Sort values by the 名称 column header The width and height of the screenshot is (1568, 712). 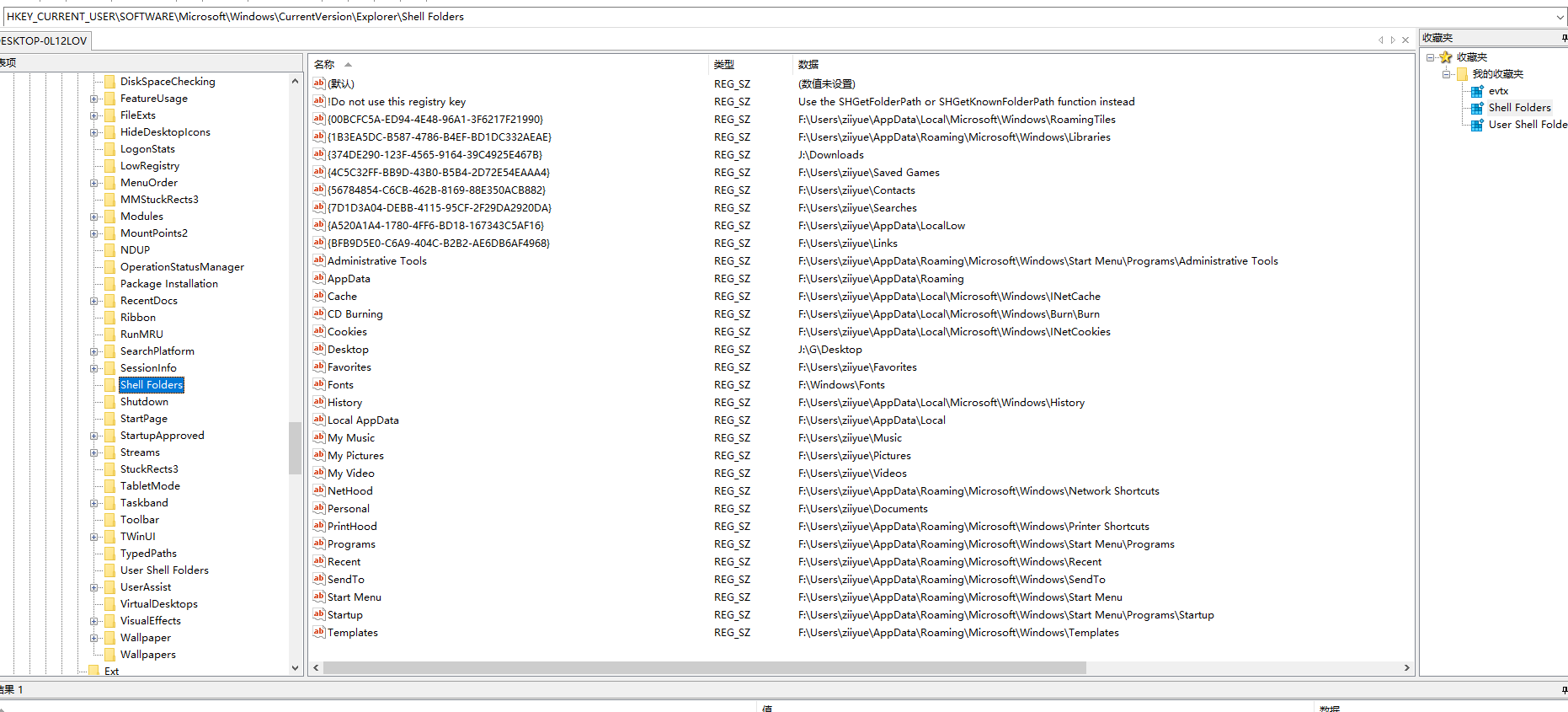pos(324,64)
